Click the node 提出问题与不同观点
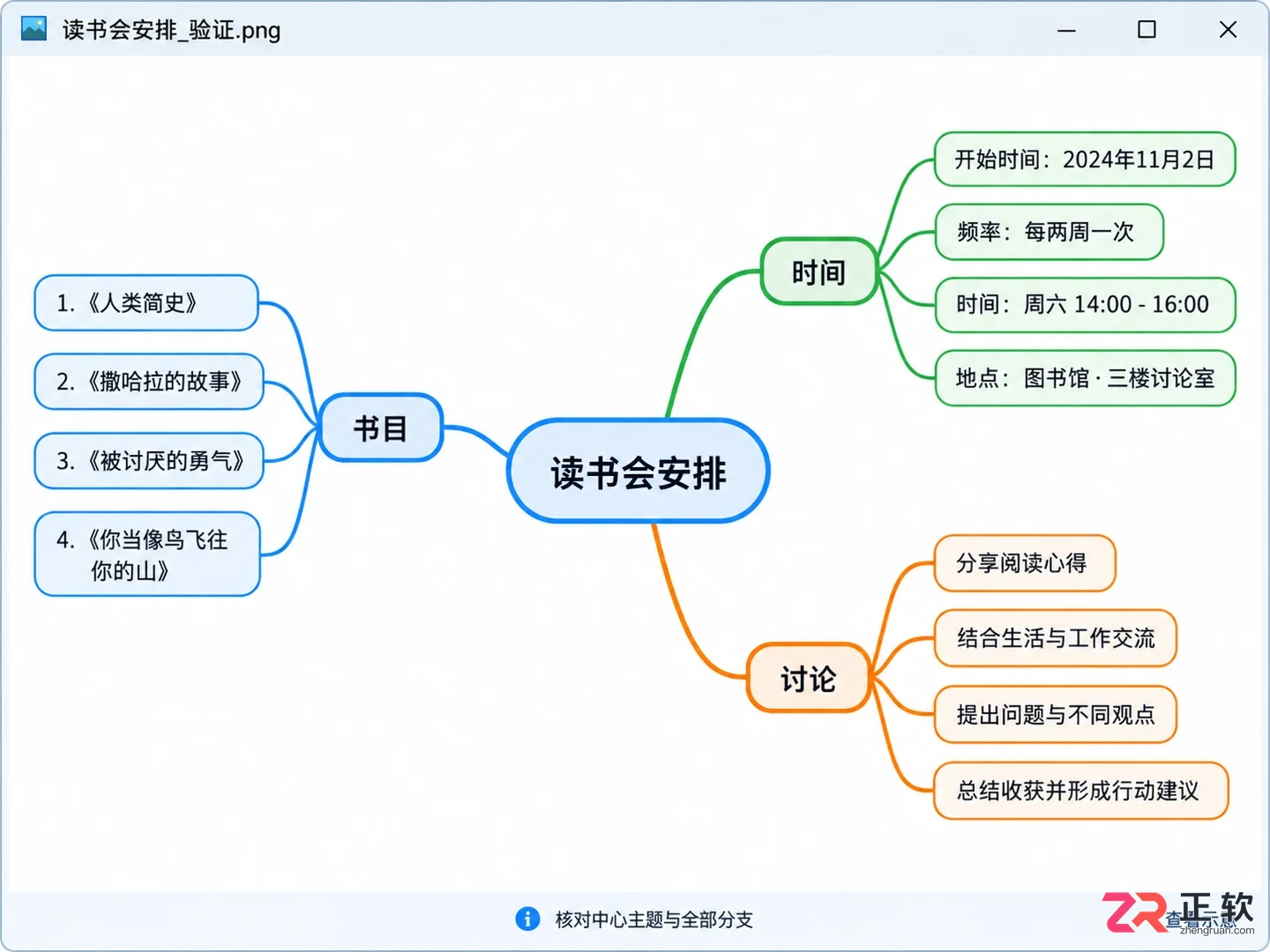This screenshot has height=952, width=1270. [1056, 715]
